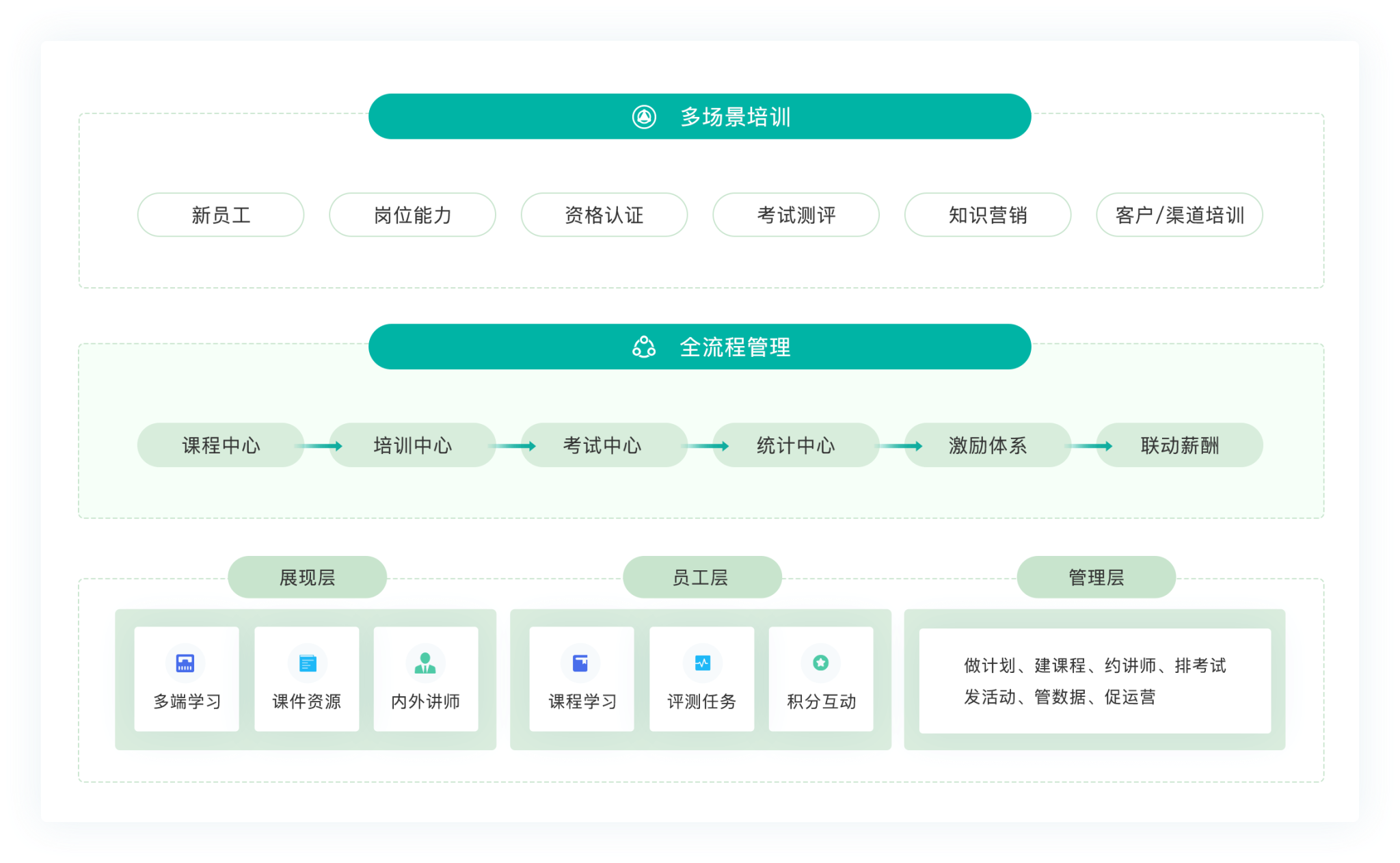
Task: Select the 联动薪酬 step
Action: coord(1179,445)
